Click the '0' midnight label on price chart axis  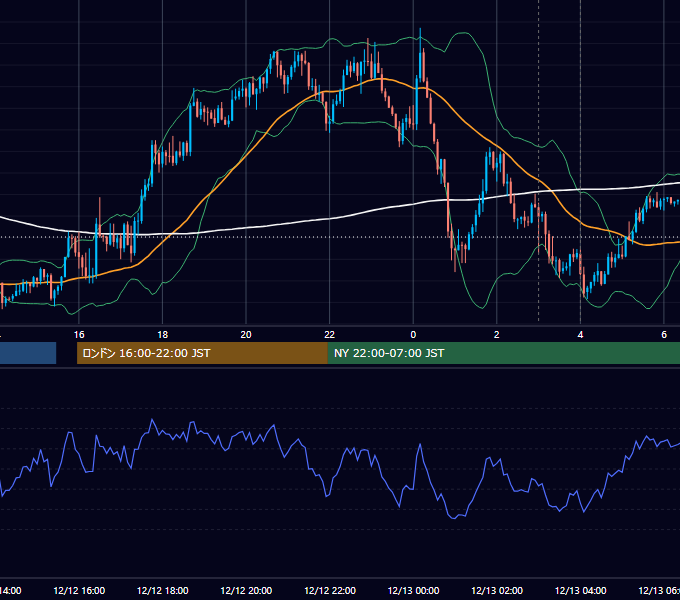413,335
